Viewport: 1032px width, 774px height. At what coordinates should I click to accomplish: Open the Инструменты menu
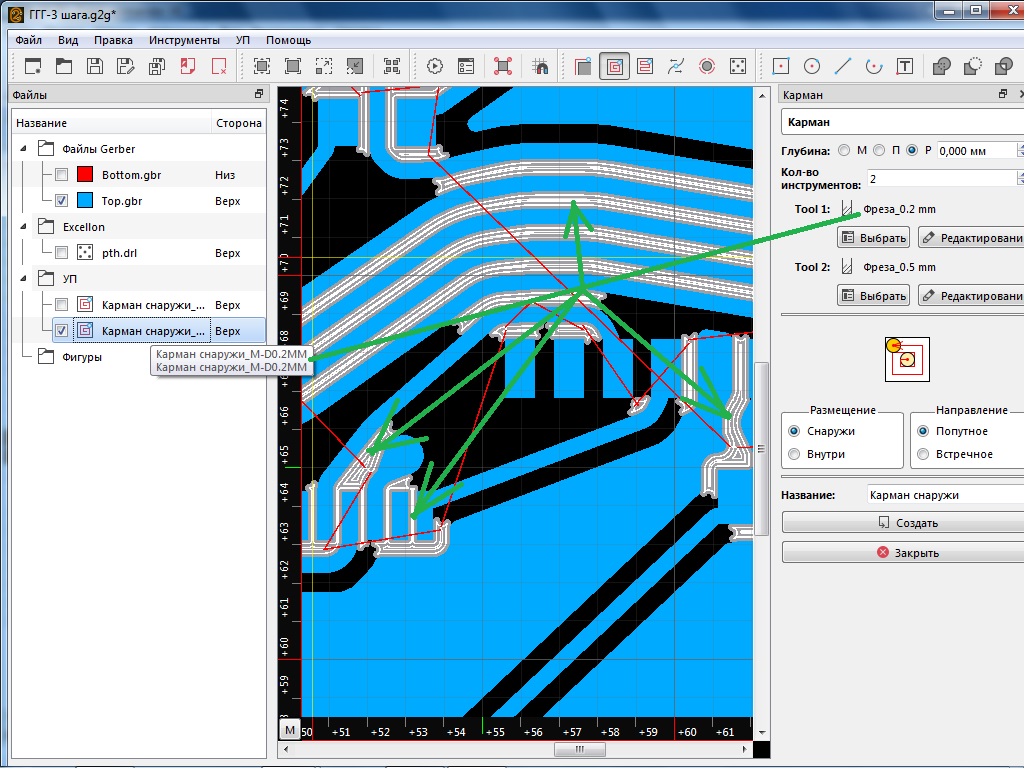pos(184,40)
